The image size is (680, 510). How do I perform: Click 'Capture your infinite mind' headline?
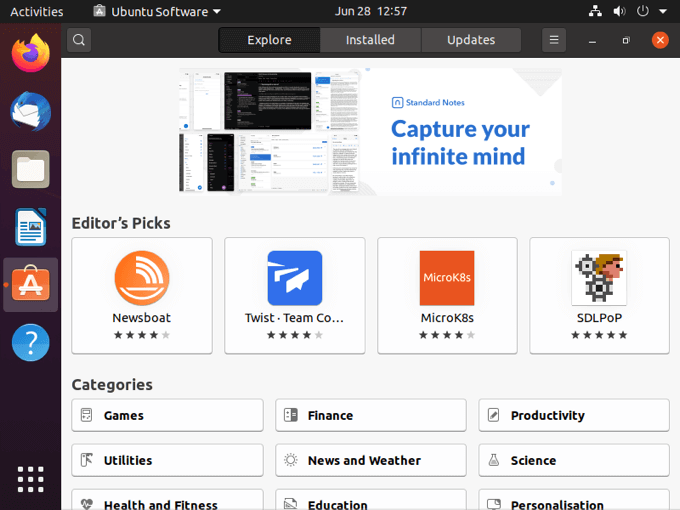point(460,143)
